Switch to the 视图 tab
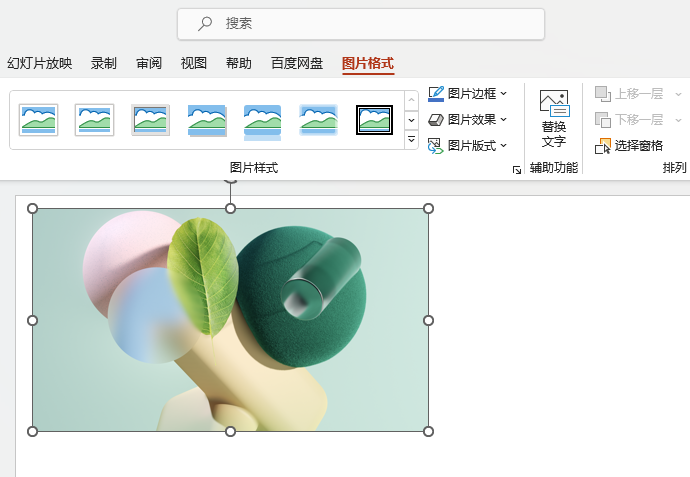This screenshot has width=690, height=477. coord(194,63)
